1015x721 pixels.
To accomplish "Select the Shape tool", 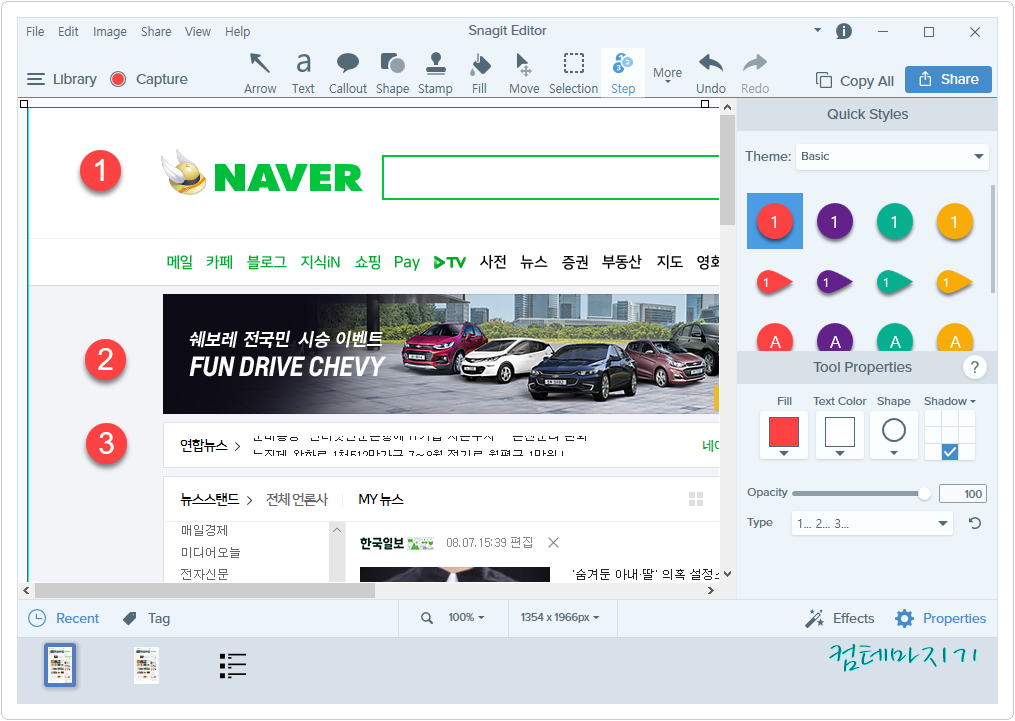I will point(392,73).
